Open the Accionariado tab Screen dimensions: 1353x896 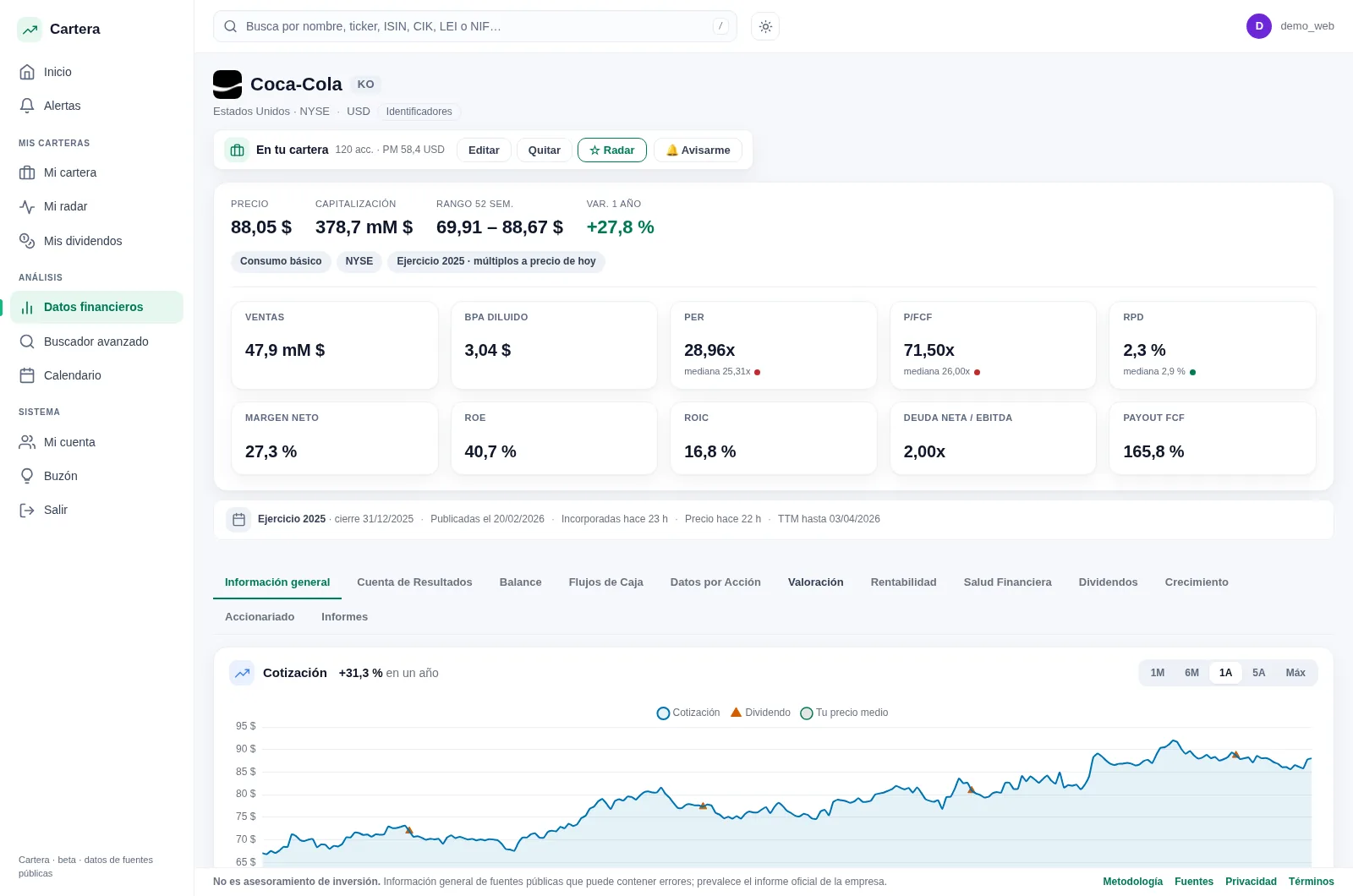coord(260,617)
